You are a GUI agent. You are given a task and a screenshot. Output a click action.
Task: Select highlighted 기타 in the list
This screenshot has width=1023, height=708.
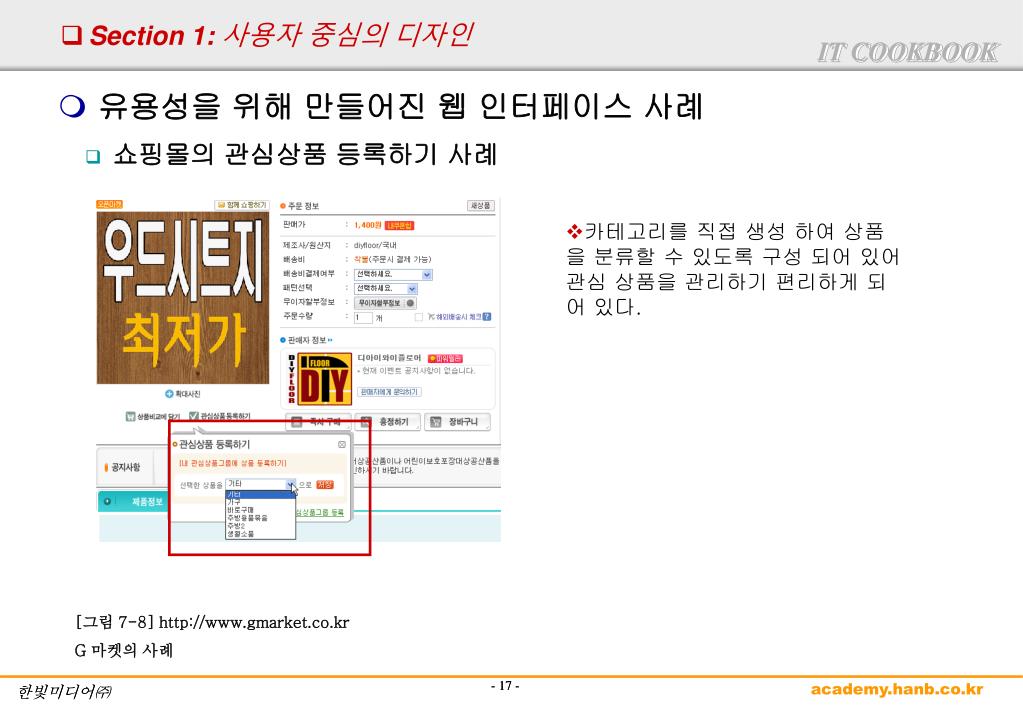click(x=260, y=494)
